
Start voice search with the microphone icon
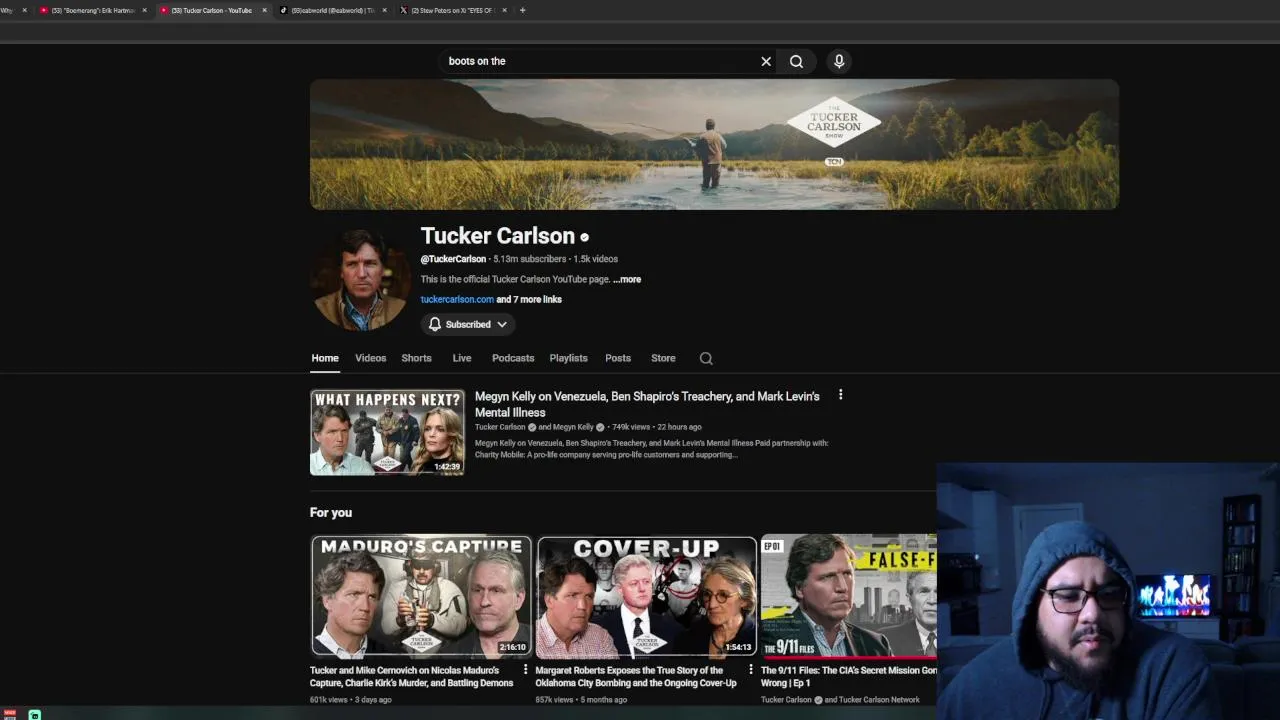839,61
